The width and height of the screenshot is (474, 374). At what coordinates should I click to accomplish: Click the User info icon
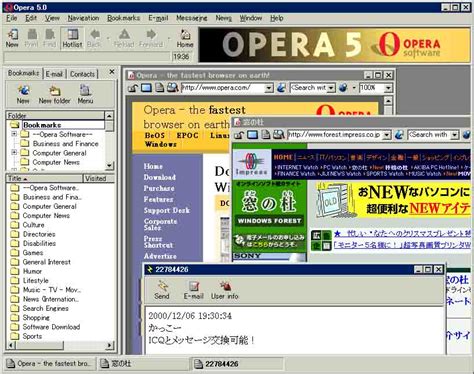point(225,289)
